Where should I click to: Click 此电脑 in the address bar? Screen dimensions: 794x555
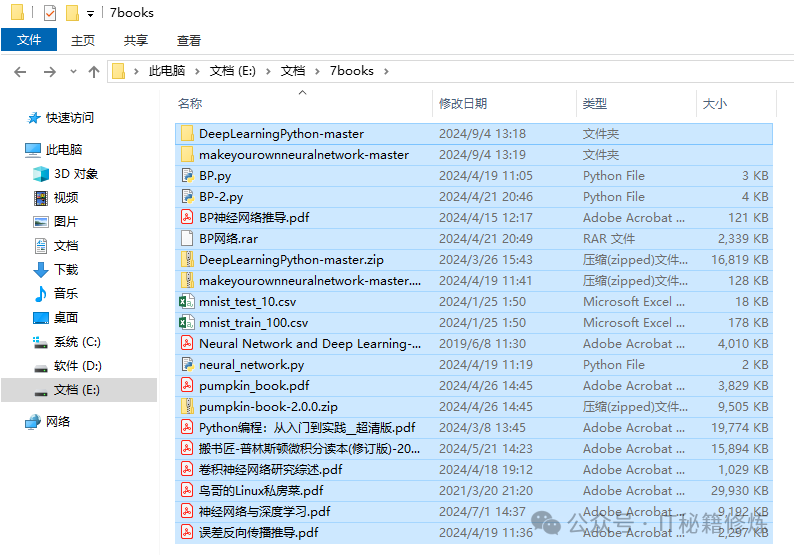(x=166, y=71)
